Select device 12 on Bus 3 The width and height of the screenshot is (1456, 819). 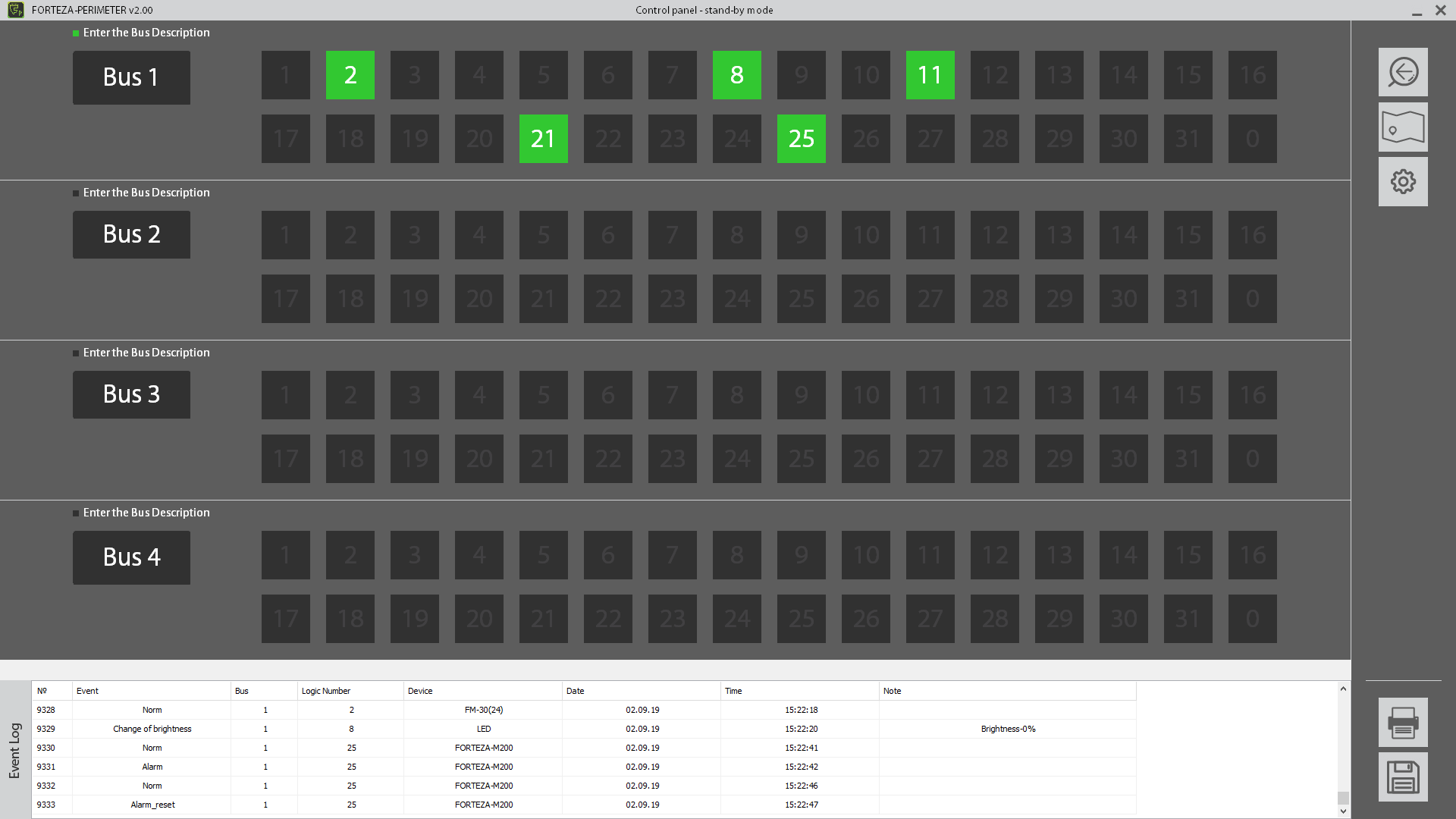point(995,395)
